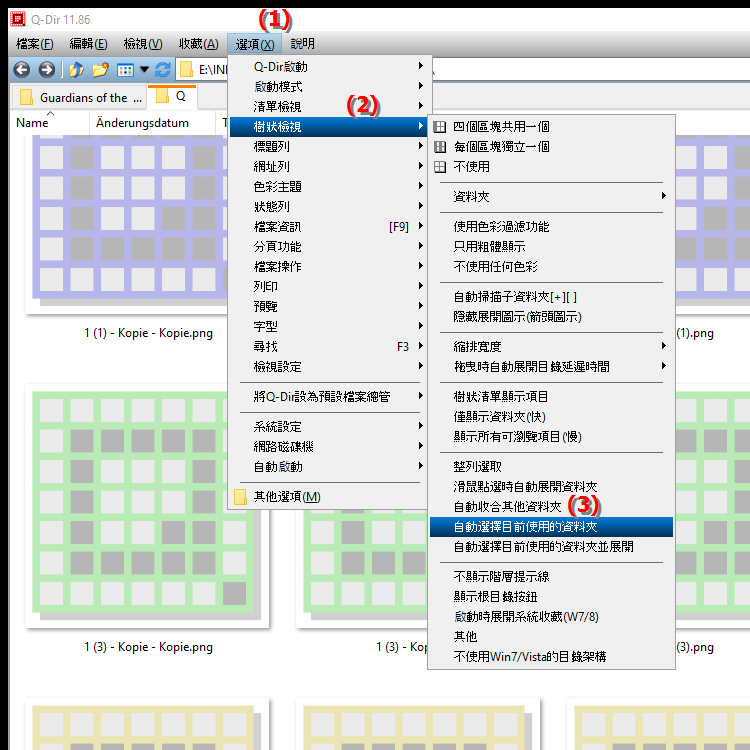The width and height of the screenshot is (750, 750).
Task: Expand the 色彩主題 submenu
Action: click(329, 187)
